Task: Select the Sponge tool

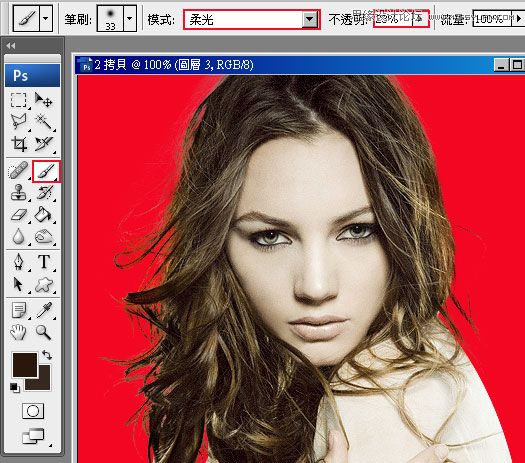Action: point(44,236)
